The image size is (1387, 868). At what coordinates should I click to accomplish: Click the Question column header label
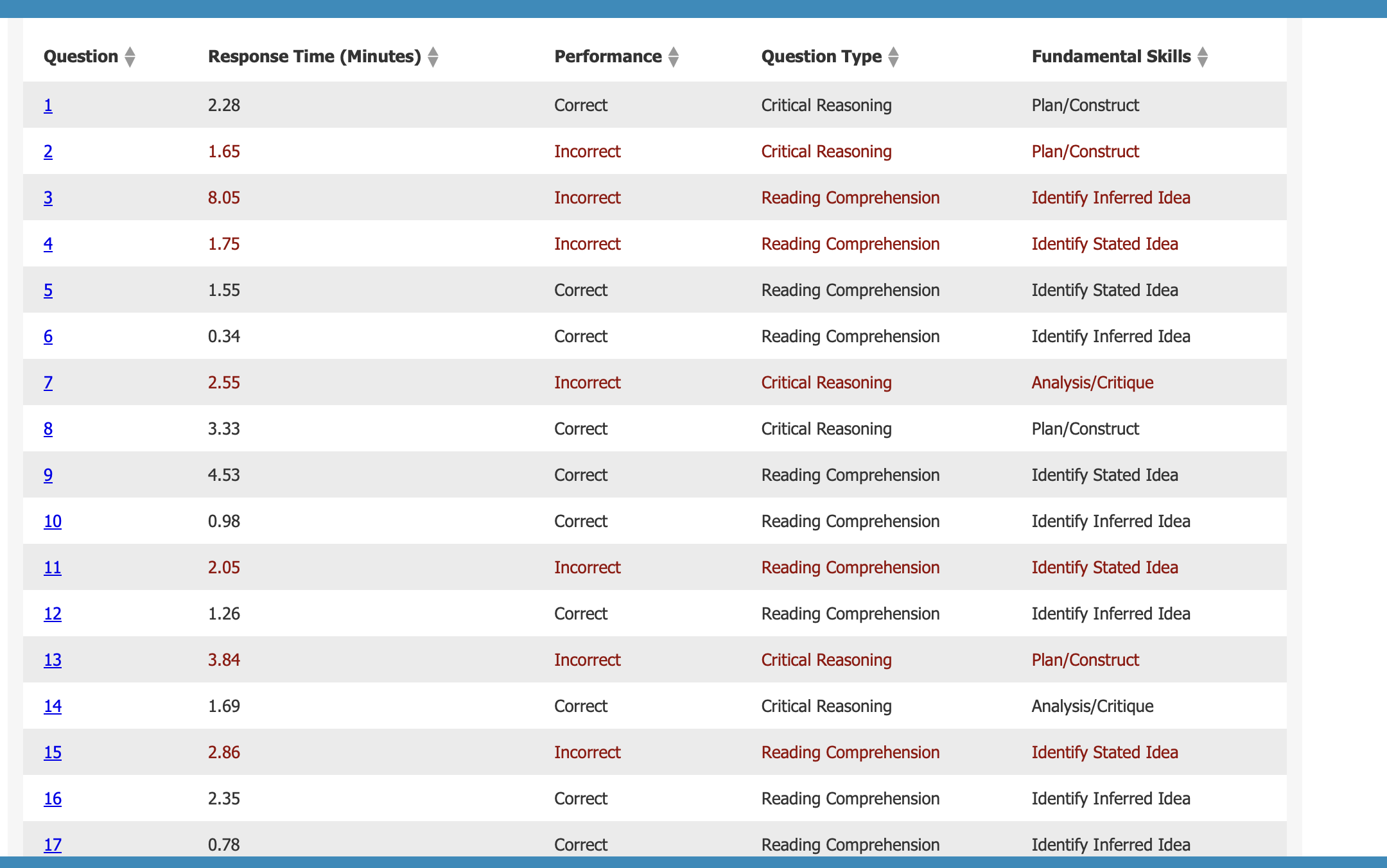[x=81, y=56]
